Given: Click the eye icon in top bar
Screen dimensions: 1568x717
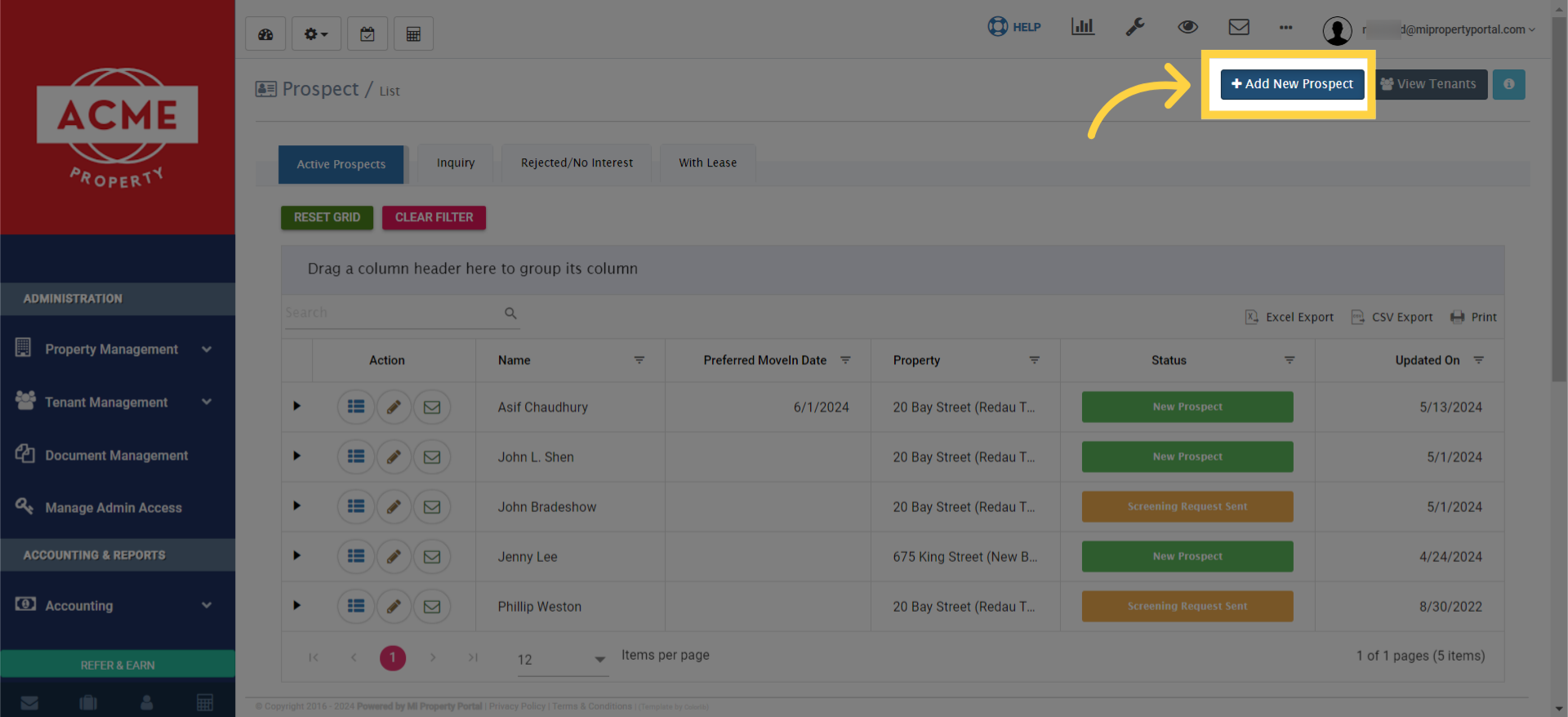Looking at the screenshot, I should click(x=1187, y=27).
